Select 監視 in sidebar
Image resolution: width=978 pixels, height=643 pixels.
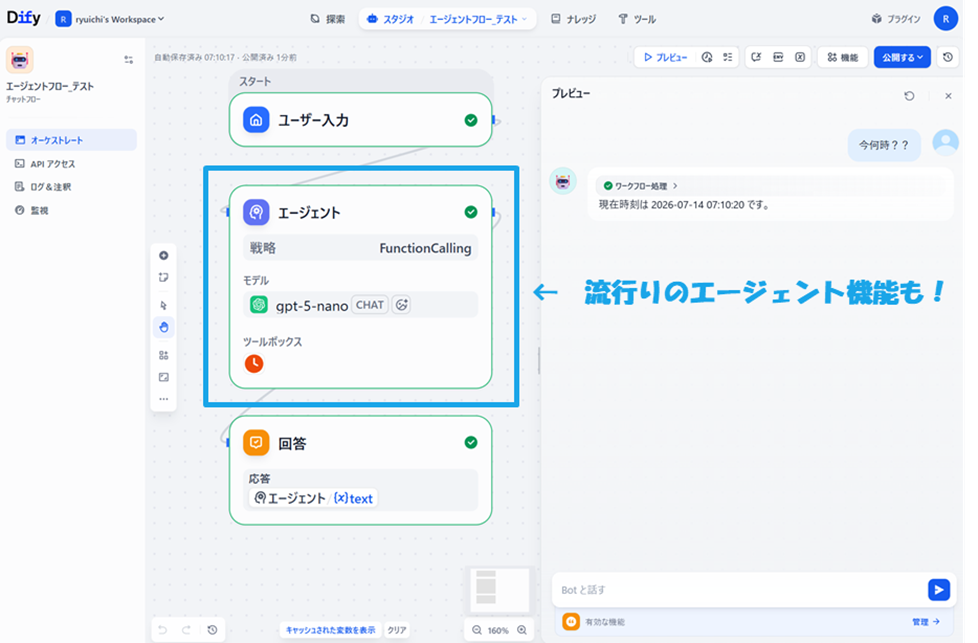click(71, 210)
